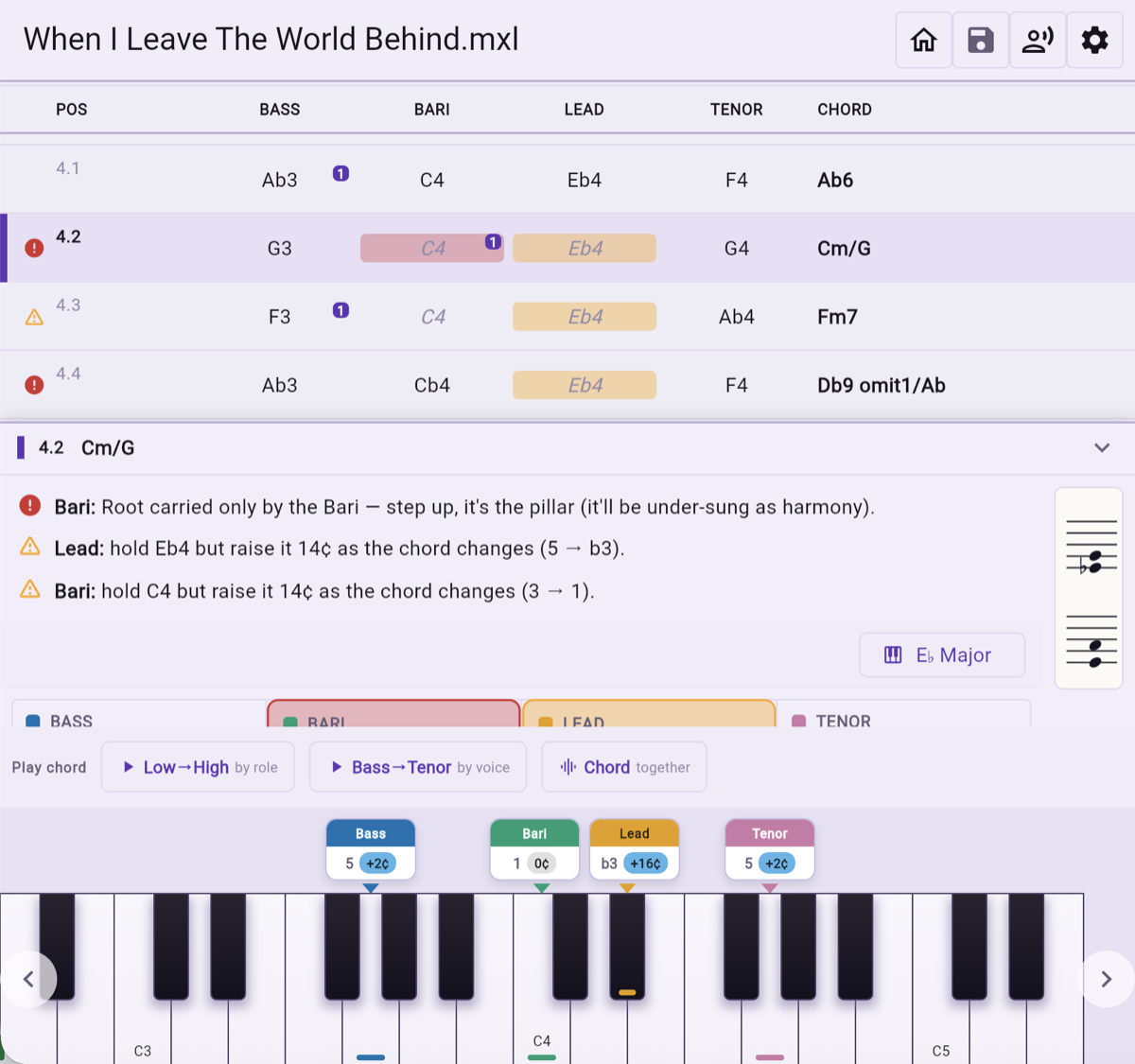Click the Bass 5 +2¢ note marker
Viewport: 1135px width, 1064px height.
[x=371, y=849]
